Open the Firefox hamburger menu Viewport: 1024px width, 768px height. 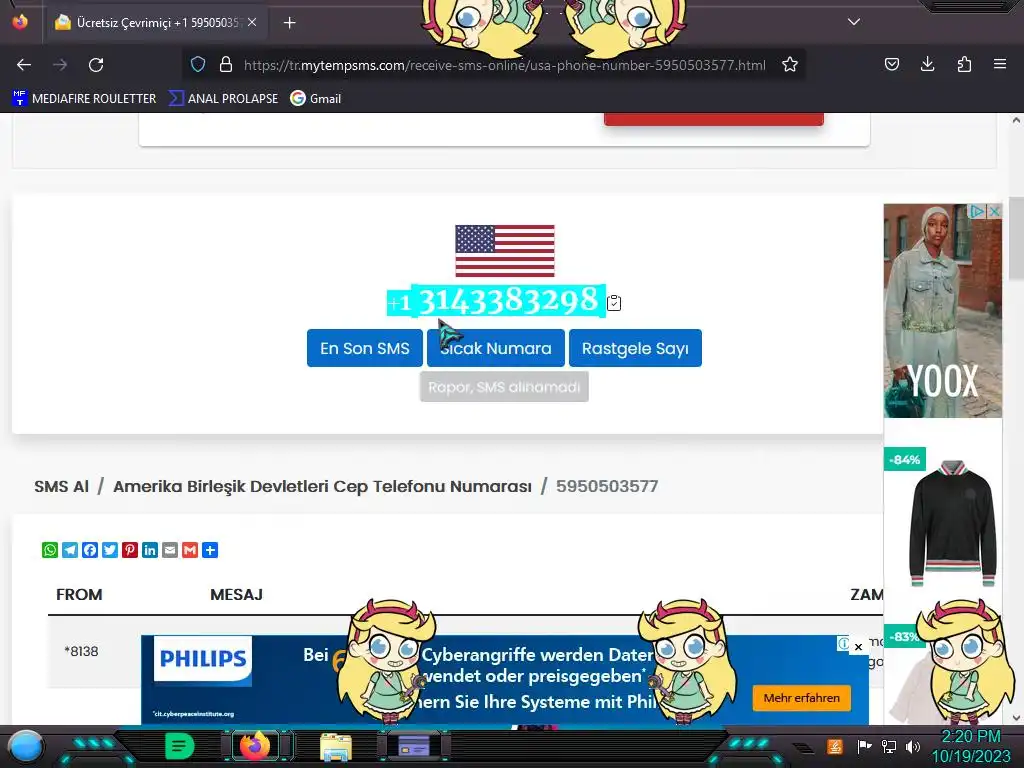coord(999,64)
